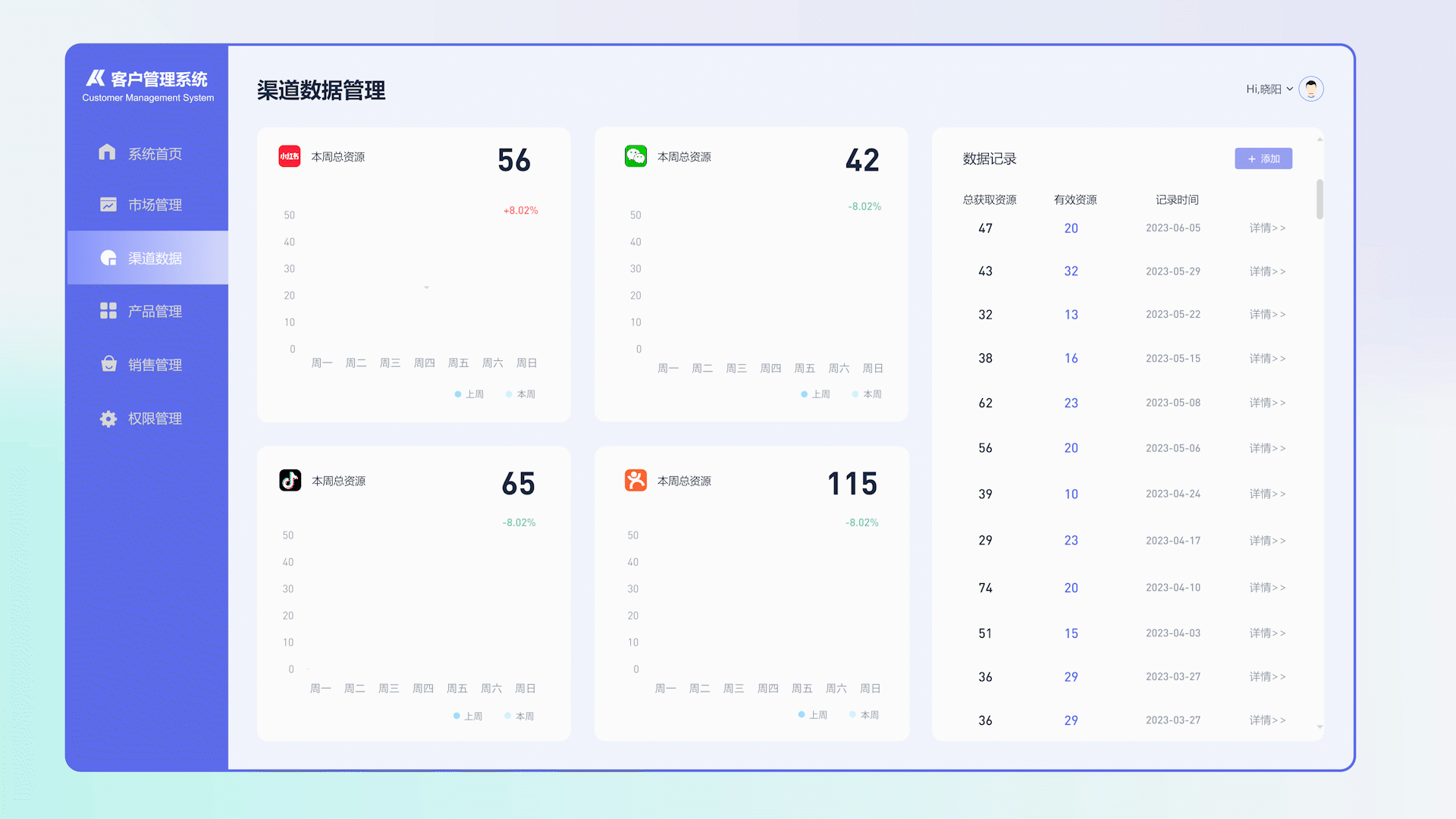Viewport: 1456px width, 819px height.
Task: Click the 小红书 channel logo
Action: click(289, 157)
